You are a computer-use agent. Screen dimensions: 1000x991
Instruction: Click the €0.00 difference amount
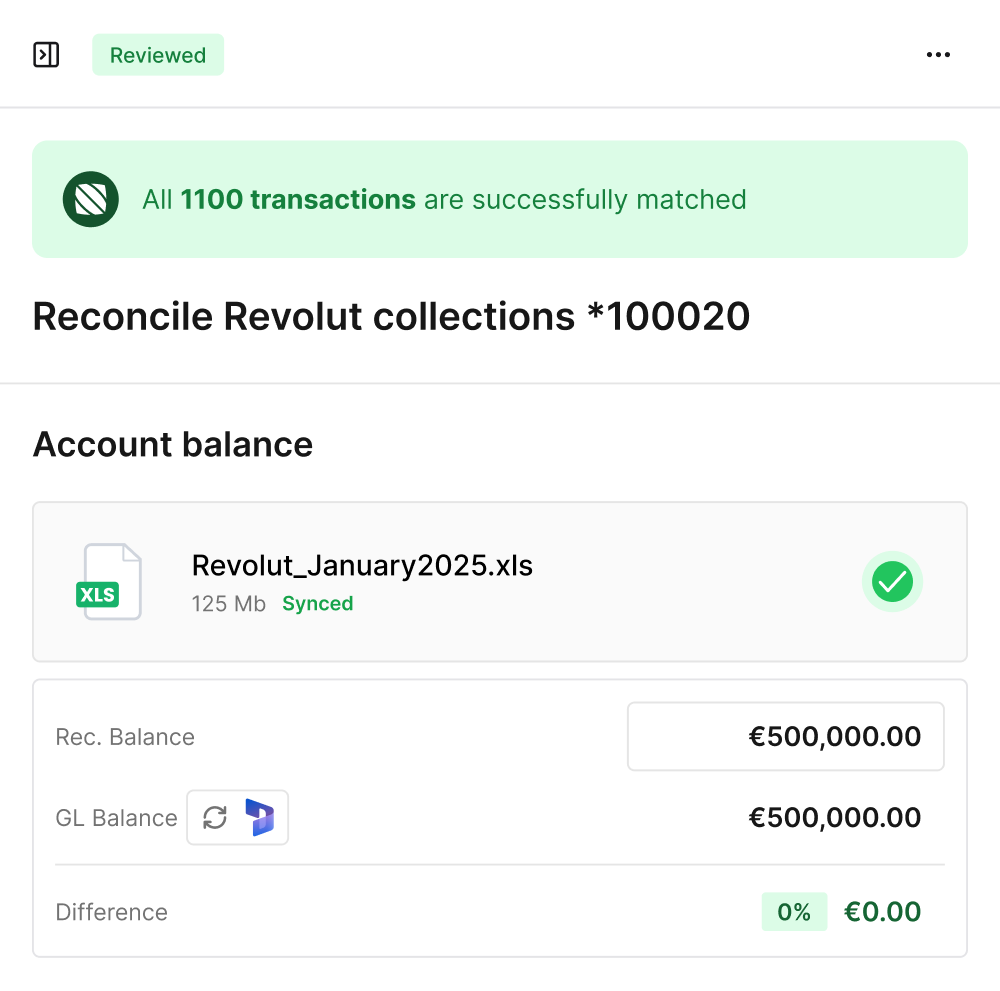(882, 912)
